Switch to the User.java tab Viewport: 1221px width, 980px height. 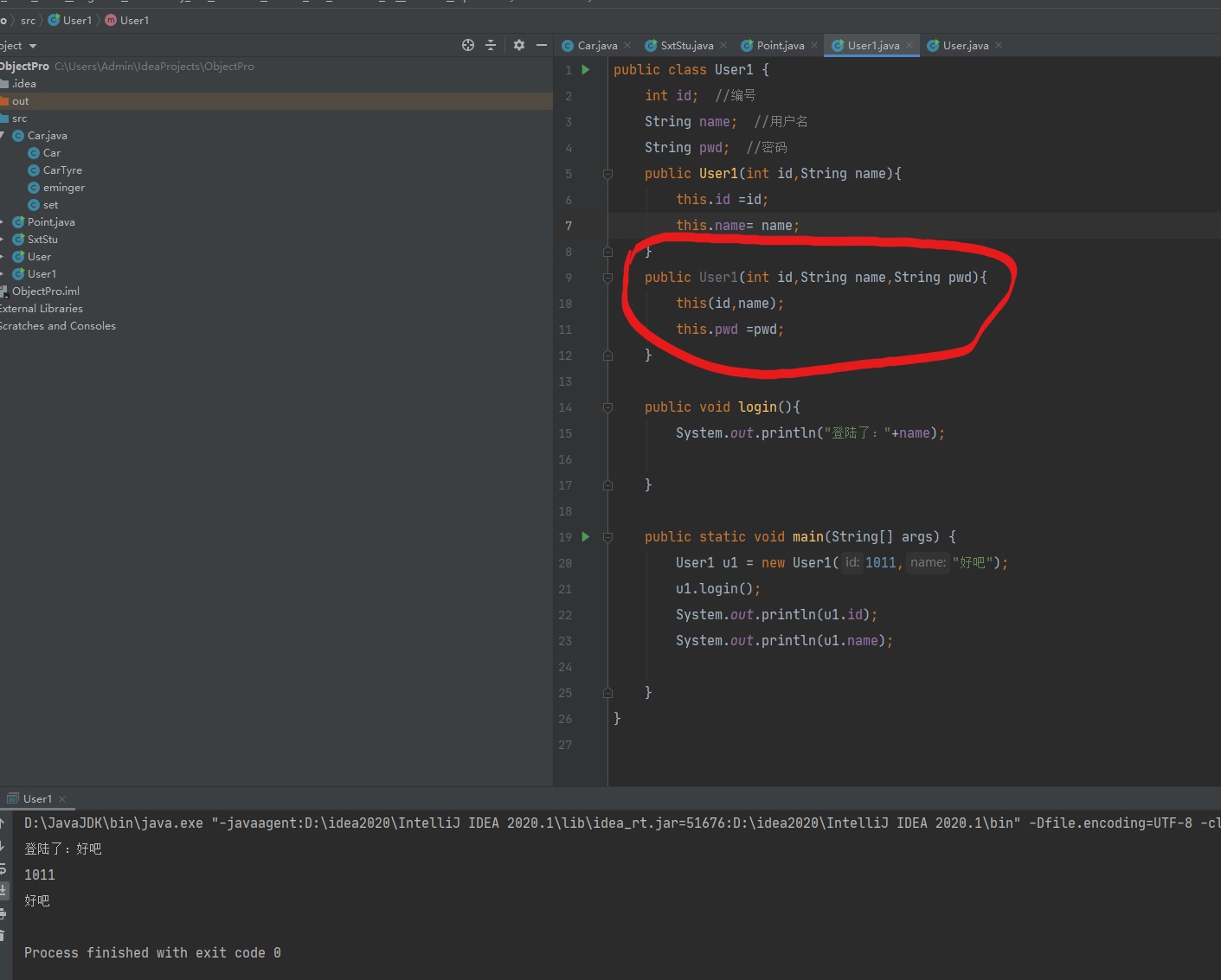pyautogui.click(x=966, y=45)
